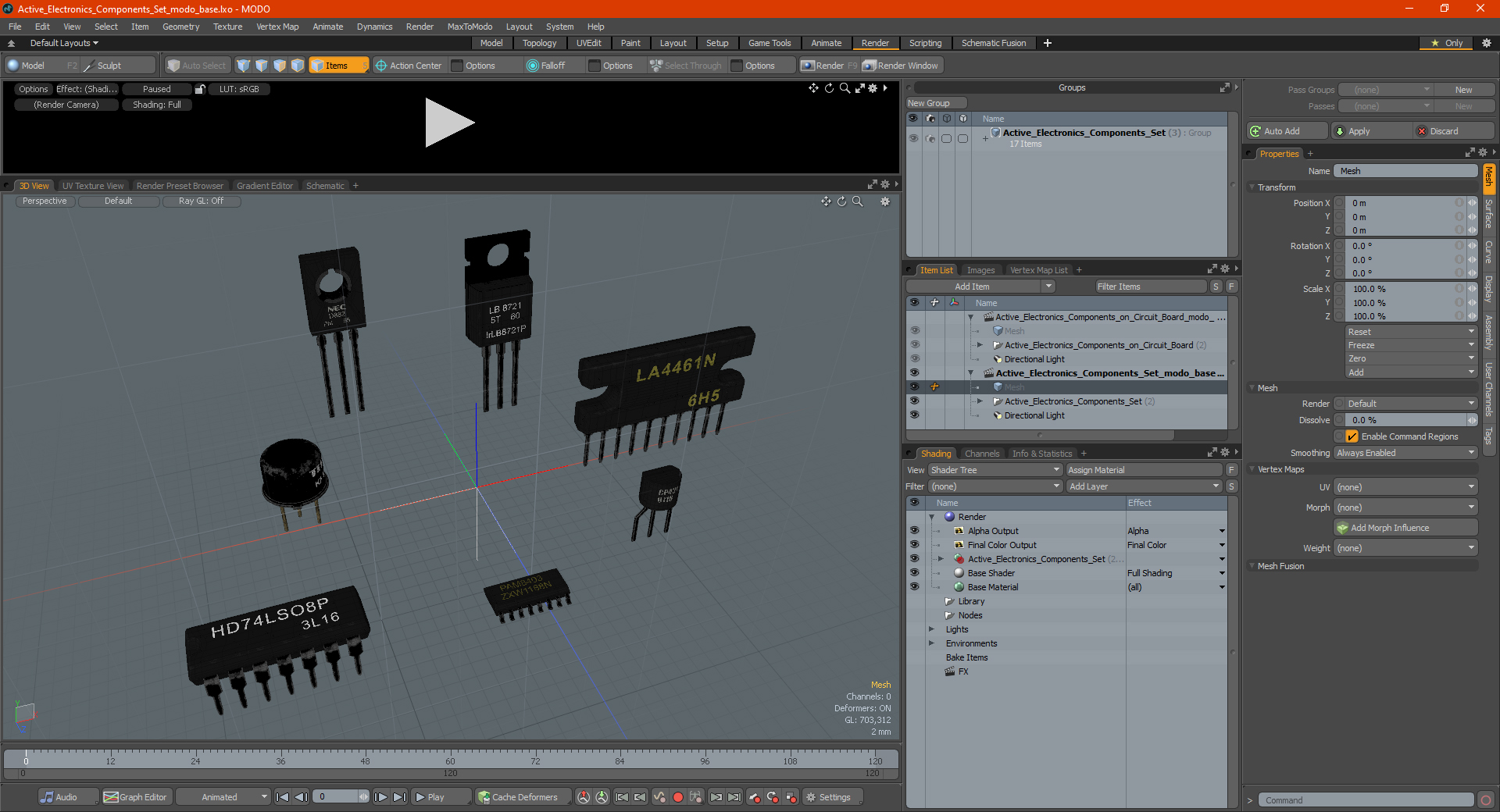Open the Shader Tree view dropdown

(995, 470)
